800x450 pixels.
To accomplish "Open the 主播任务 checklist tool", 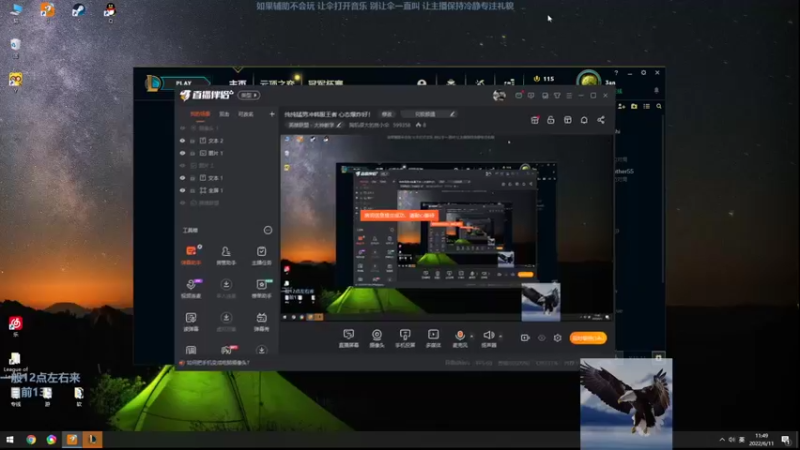I will click(261, 255).
